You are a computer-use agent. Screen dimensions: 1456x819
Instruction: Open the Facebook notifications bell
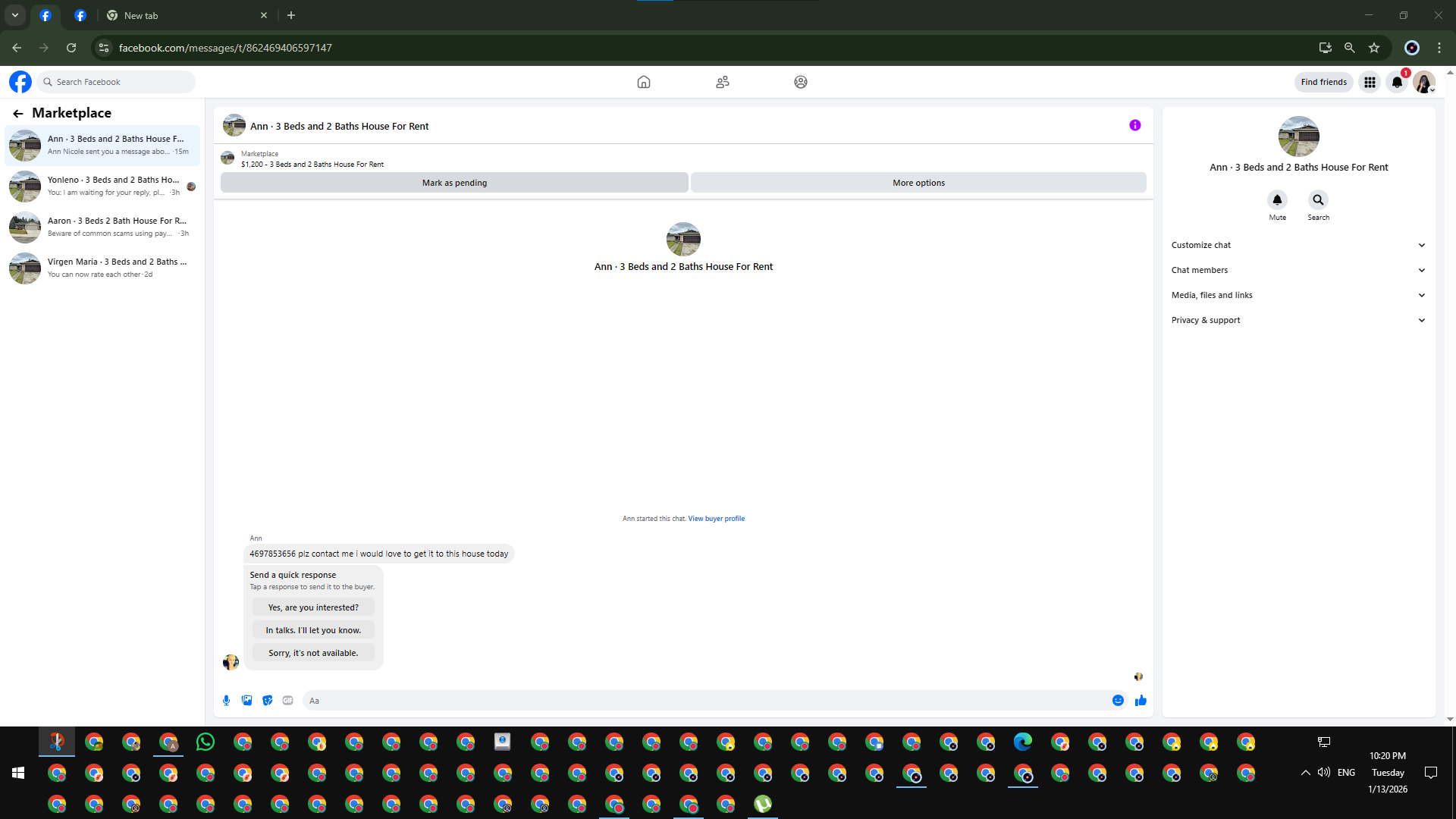(1397, 82)
